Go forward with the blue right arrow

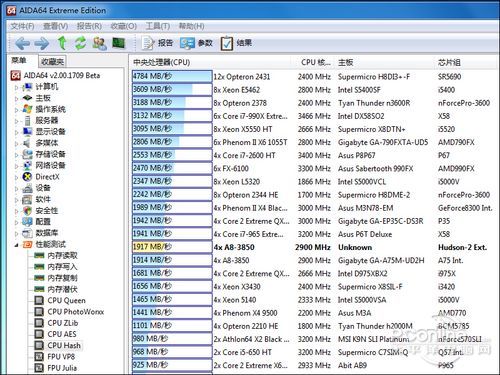42,43
